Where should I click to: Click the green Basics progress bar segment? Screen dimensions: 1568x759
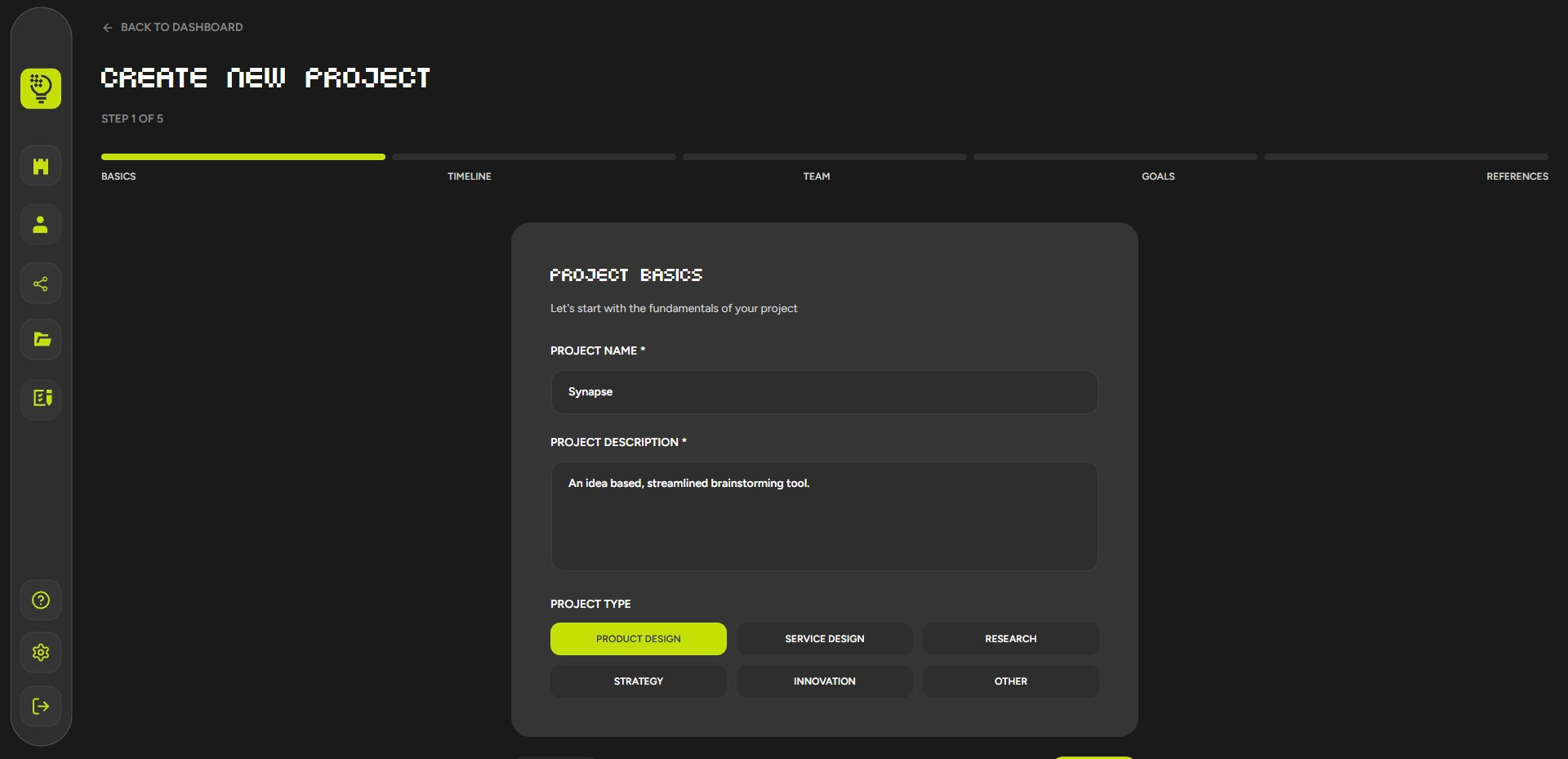(243, 157)
